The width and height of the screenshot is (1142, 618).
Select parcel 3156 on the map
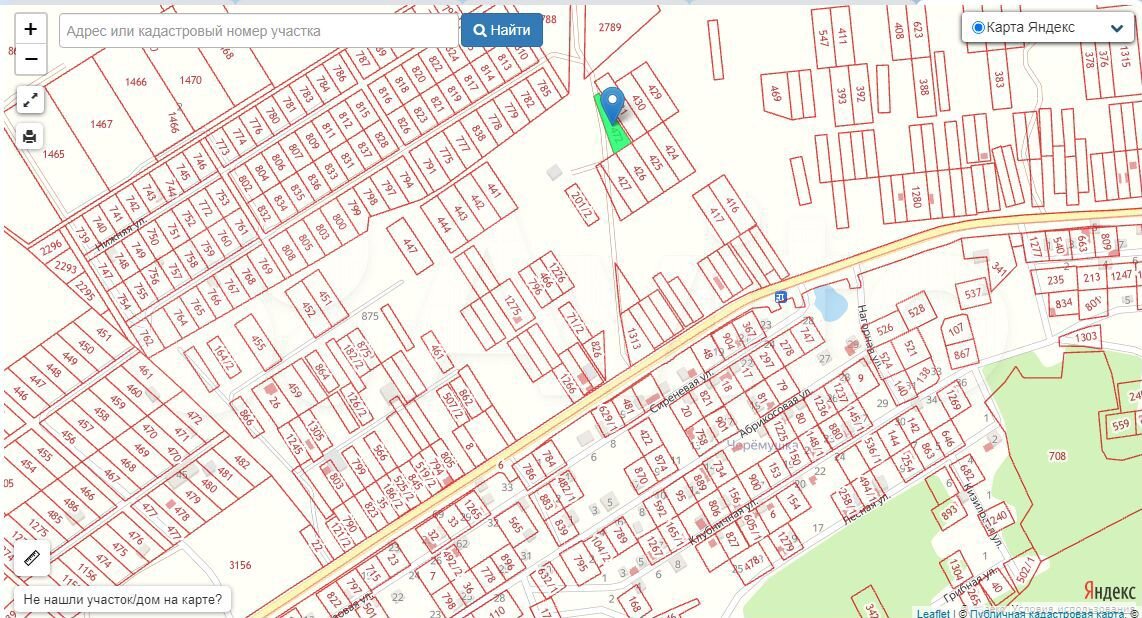coord(240,565)
